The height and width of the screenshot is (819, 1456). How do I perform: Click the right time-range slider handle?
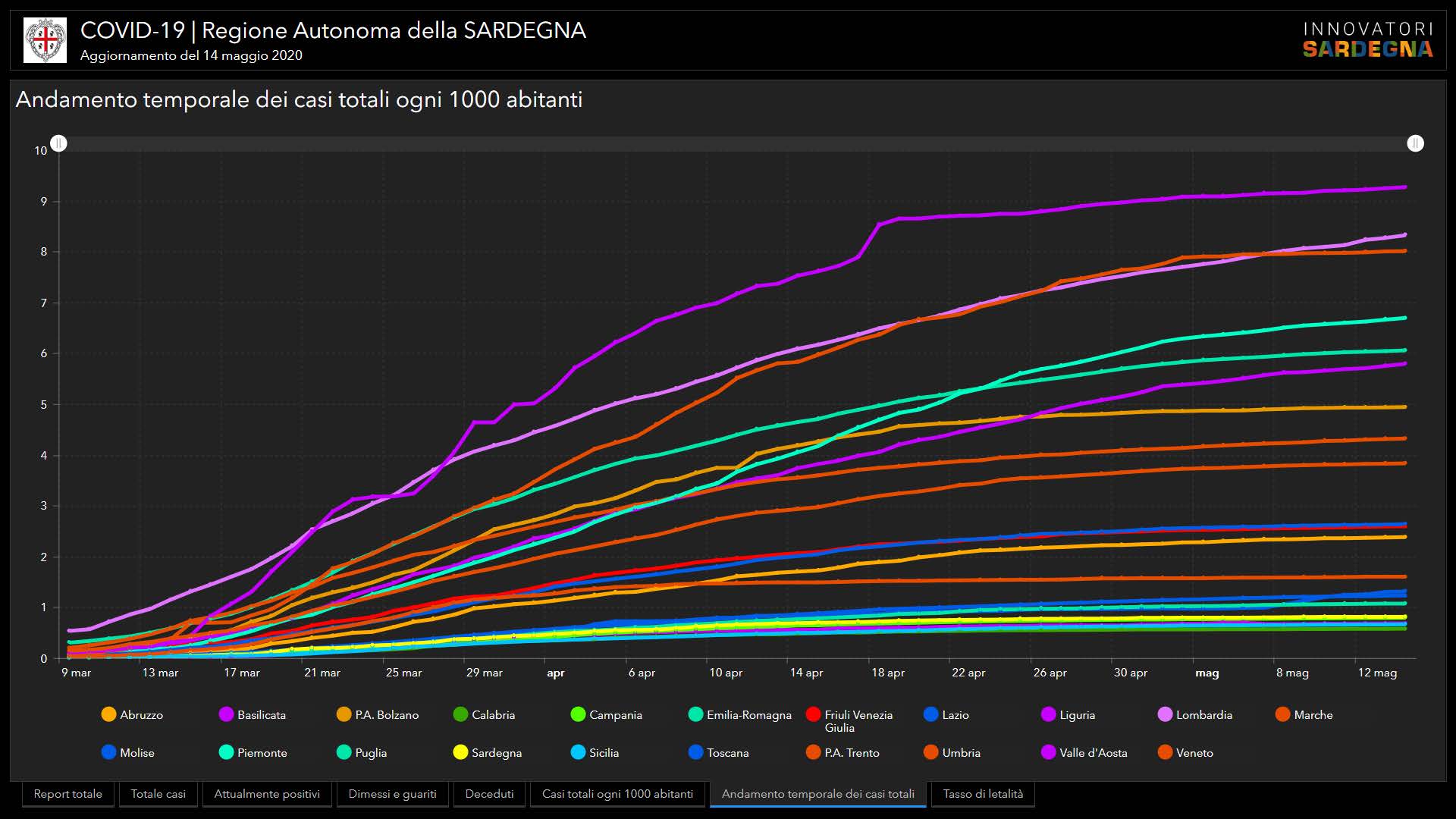point(1415,143)
